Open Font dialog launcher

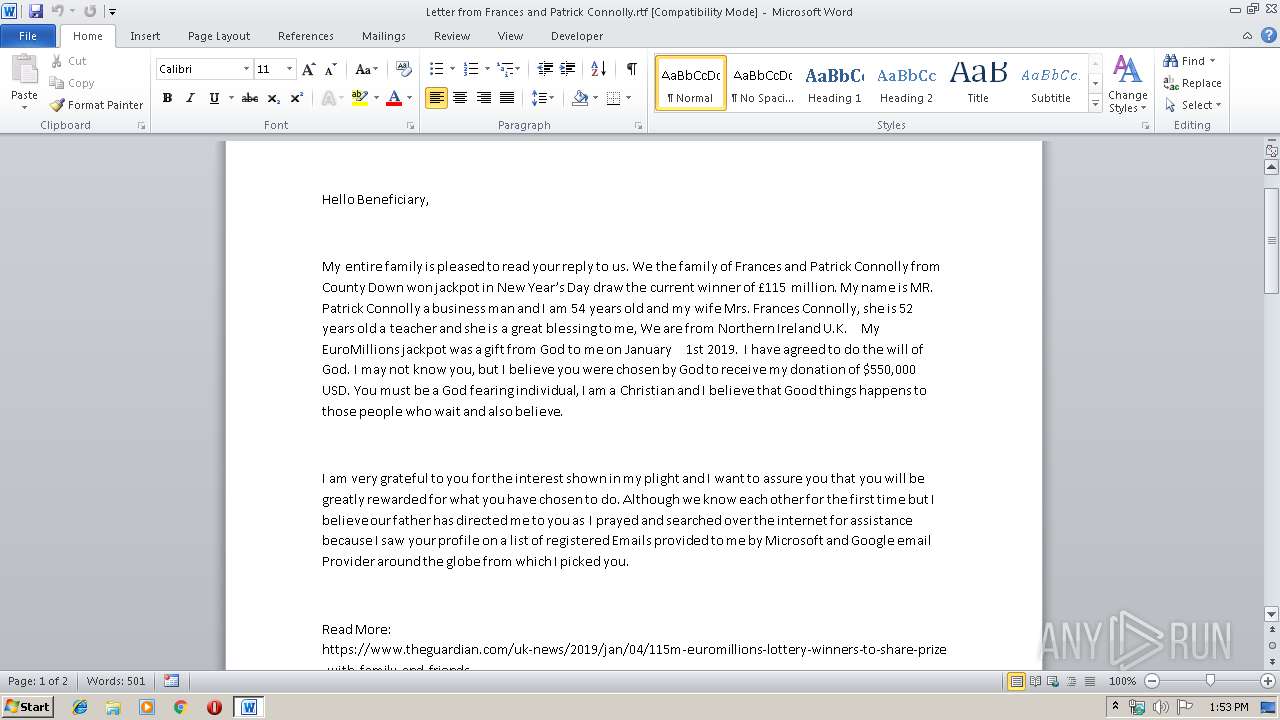[410, 126]
